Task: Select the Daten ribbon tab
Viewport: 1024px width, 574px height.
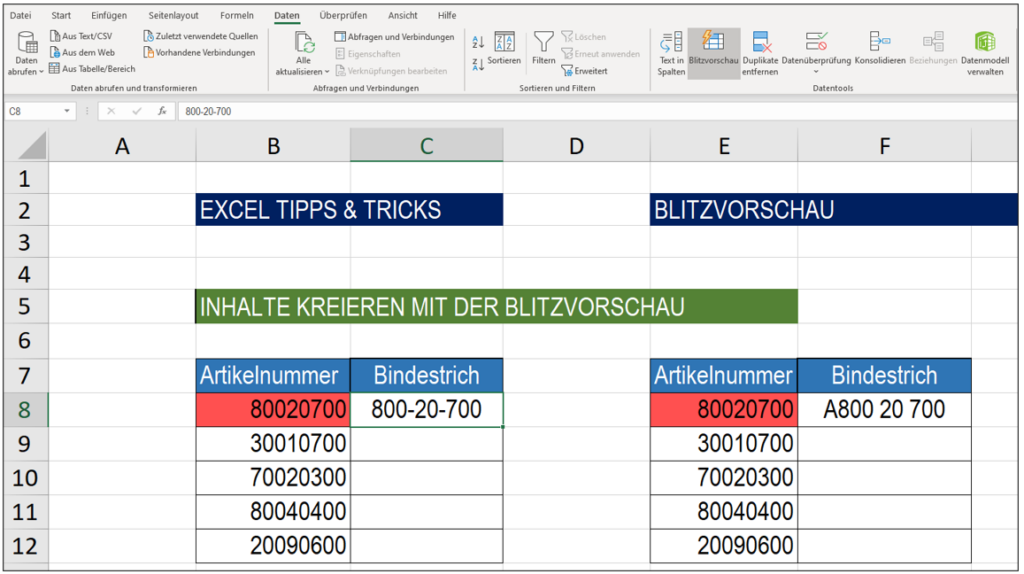Action: click(x=287, y=15)
